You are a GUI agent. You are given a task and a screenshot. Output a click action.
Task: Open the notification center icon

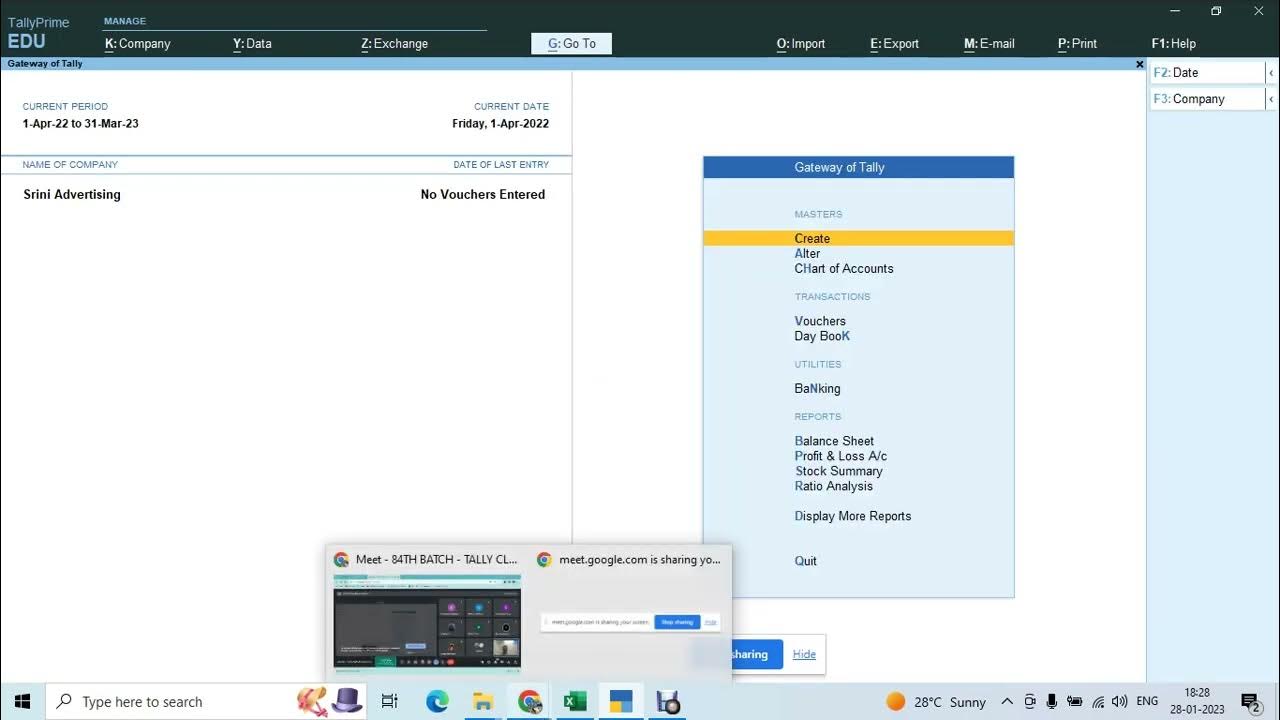[1250, 702]
